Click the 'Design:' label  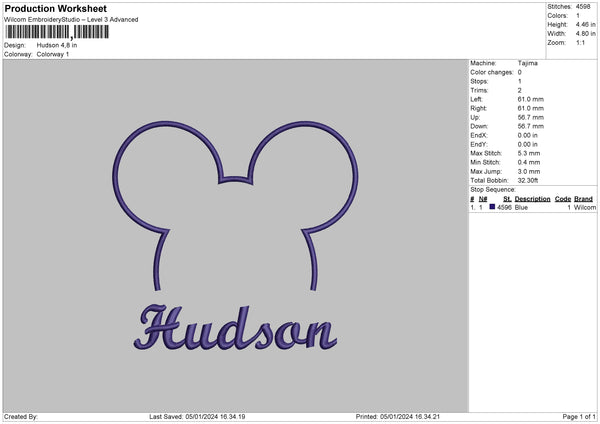click(15, 45)
